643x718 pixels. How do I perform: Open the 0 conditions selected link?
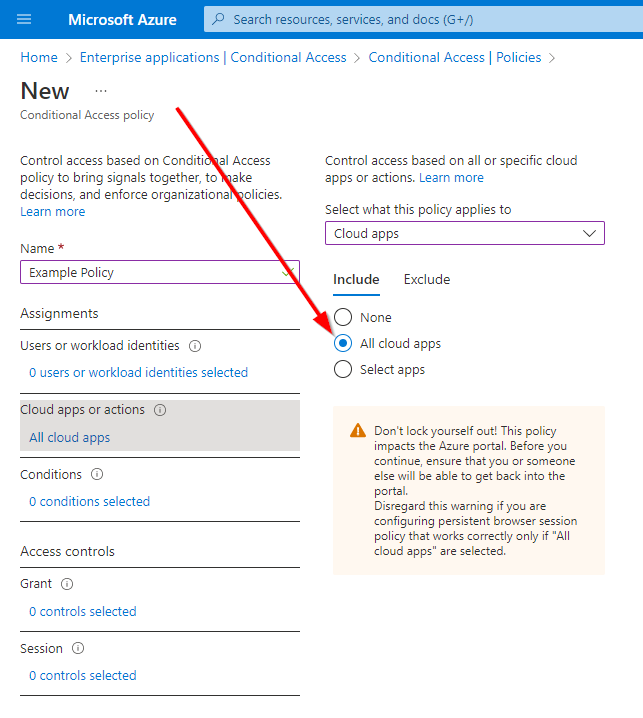[89, 502]
